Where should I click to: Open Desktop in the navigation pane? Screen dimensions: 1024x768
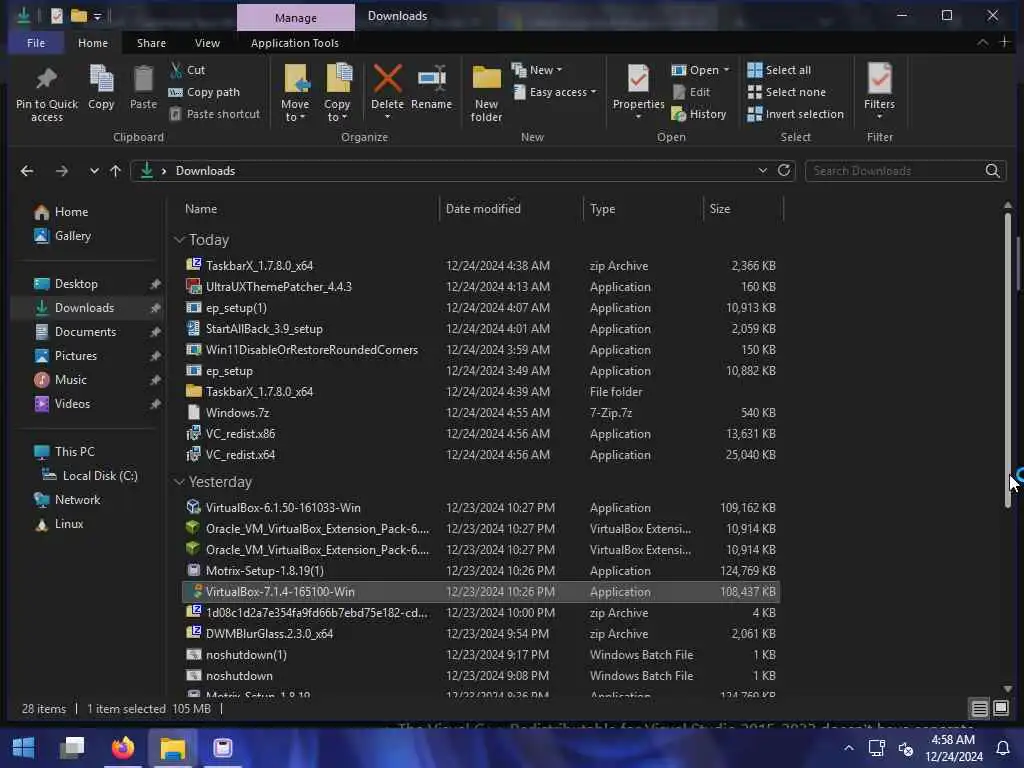(x=76, y=284)
